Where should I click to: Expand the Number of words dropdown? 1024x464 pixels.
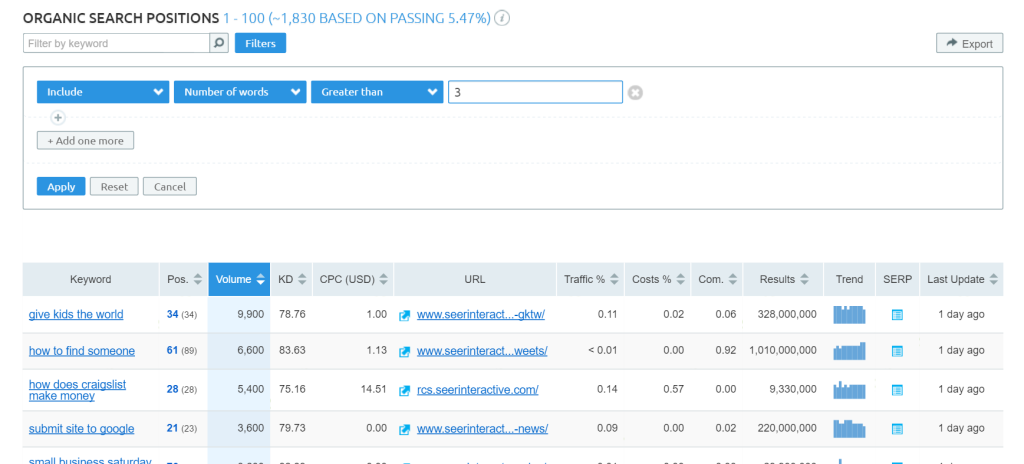coord(239,92)
